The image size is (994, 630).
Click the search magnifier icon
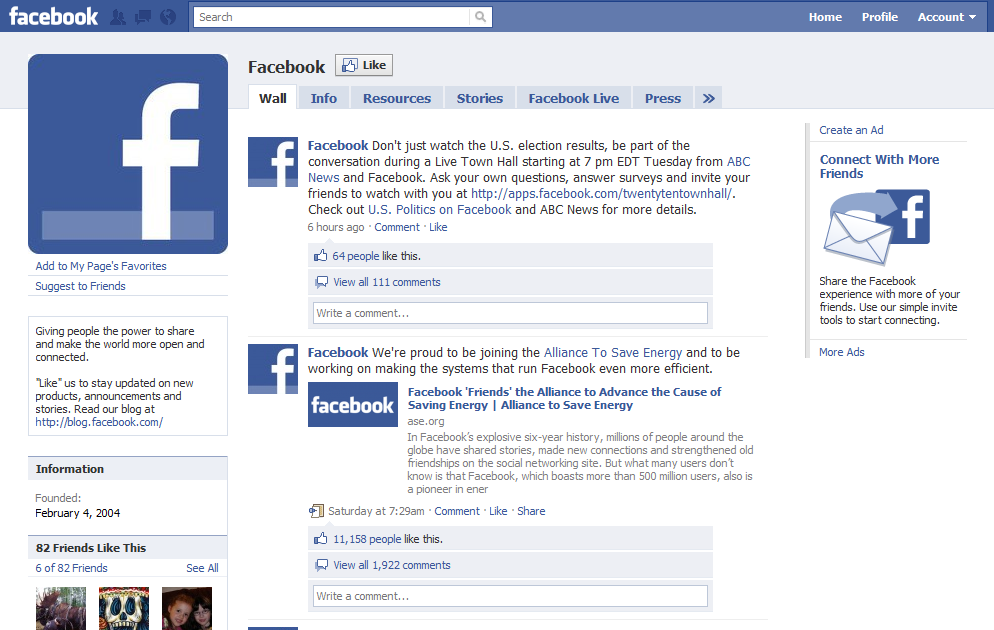(481, 17)
